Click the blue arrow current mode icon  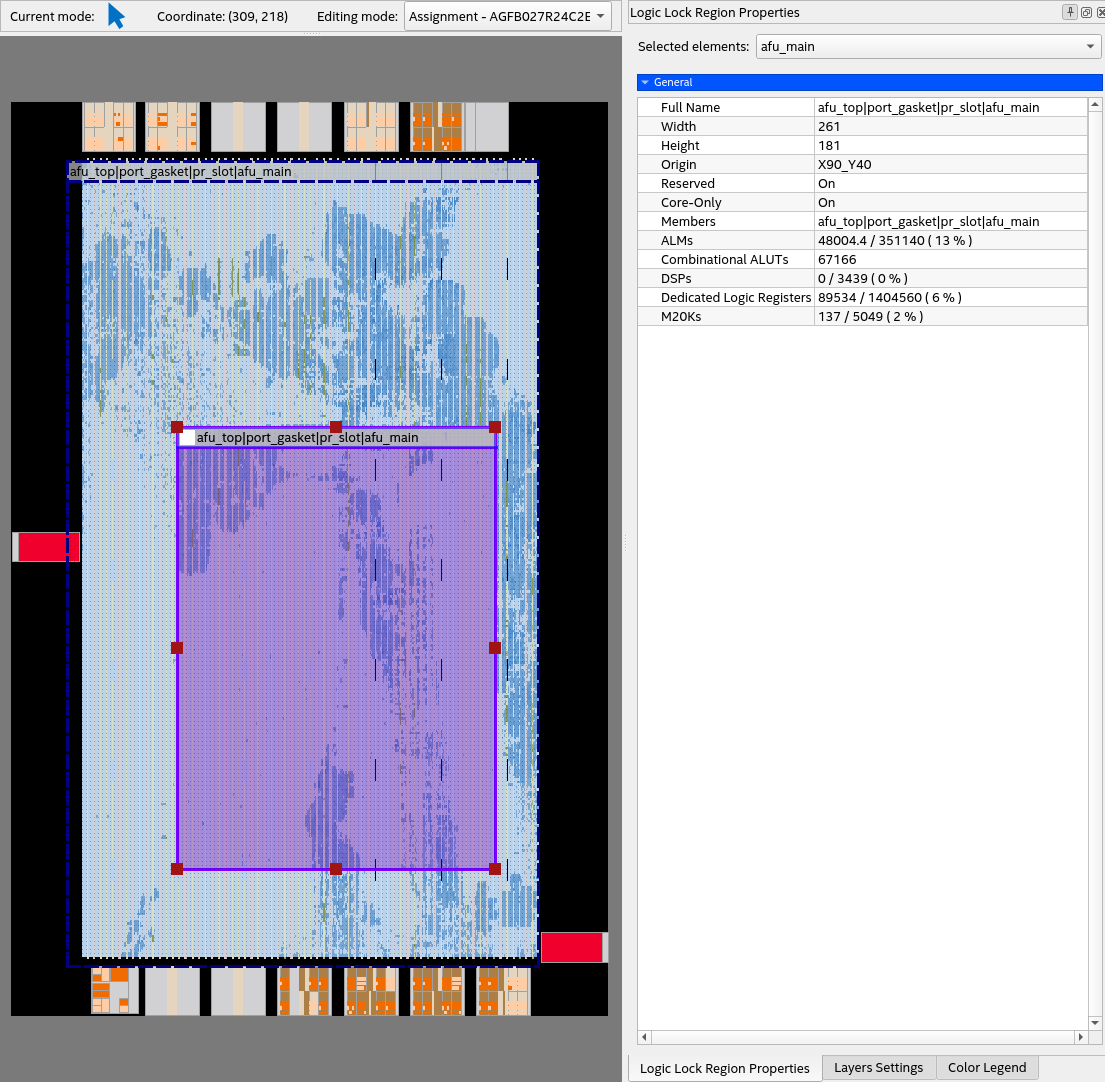pos(116,16)
